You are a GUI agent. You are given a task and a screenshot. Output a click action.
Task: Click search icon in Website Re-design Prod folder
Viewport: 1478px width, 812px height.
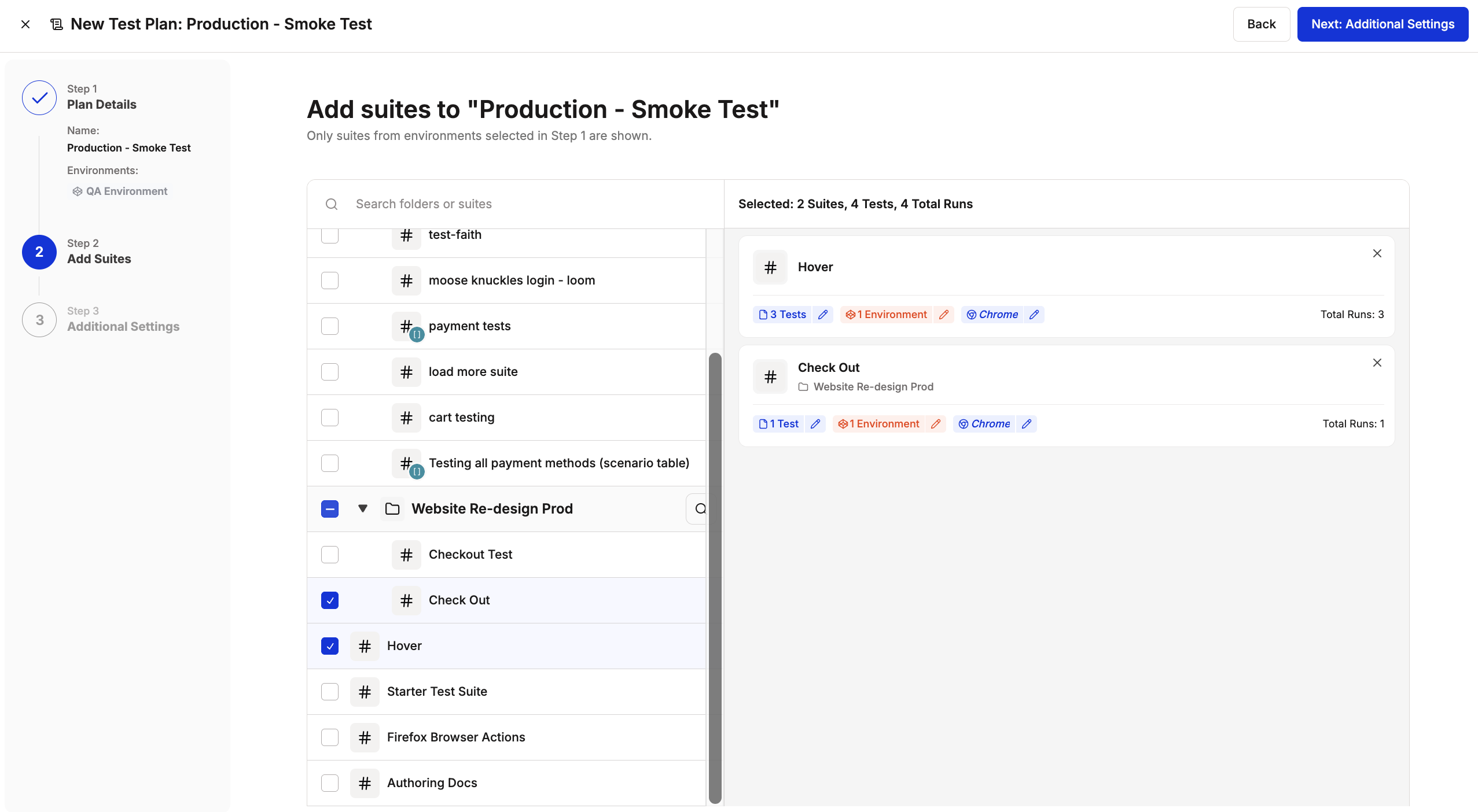click(x=700, y=509)
